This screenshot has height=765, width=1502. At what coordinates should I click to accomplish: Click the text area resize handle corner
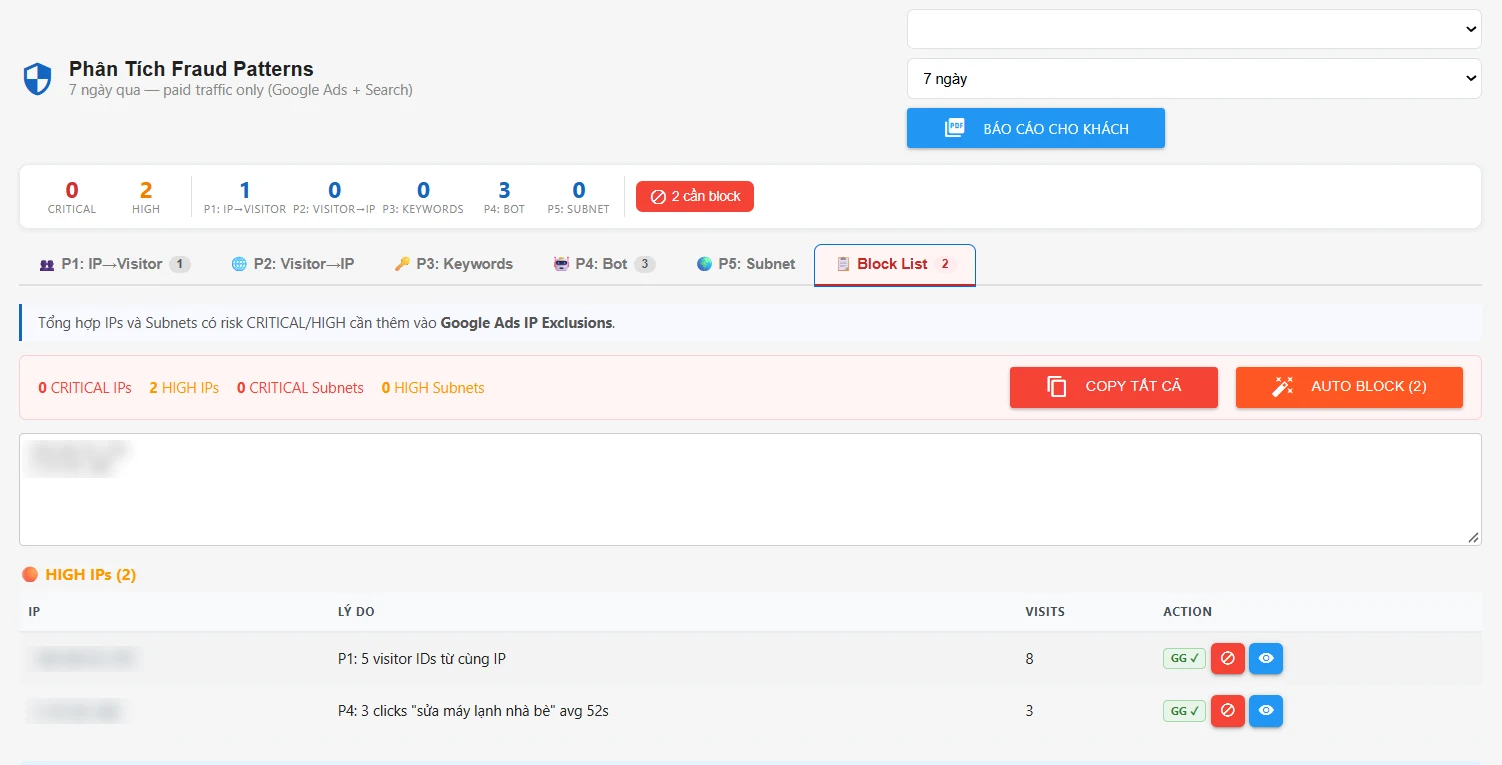coord(1473,537)
